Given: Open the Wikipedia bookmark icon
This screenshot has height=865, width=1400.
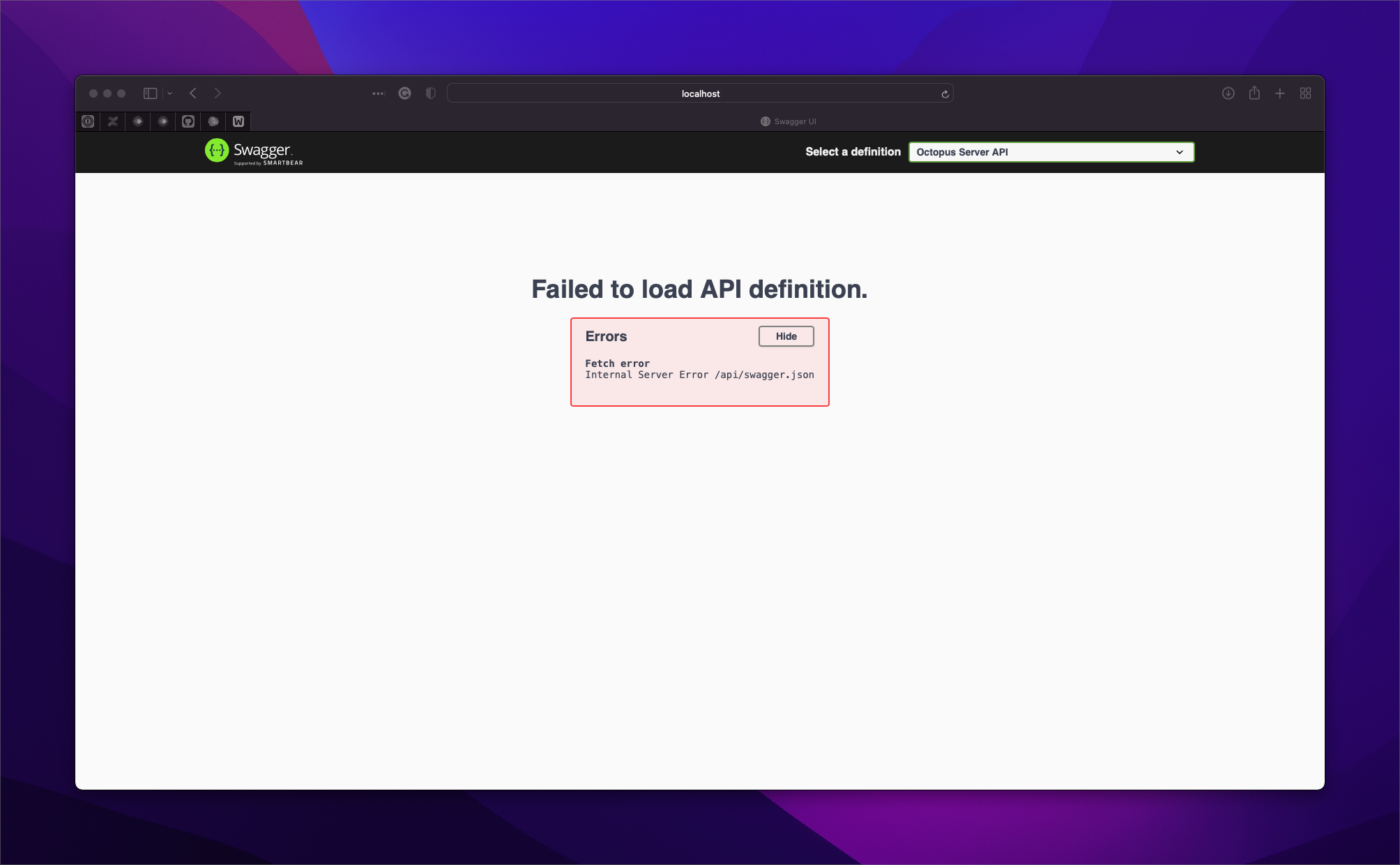Looking at the screenshot, I should tap(238, 121).
